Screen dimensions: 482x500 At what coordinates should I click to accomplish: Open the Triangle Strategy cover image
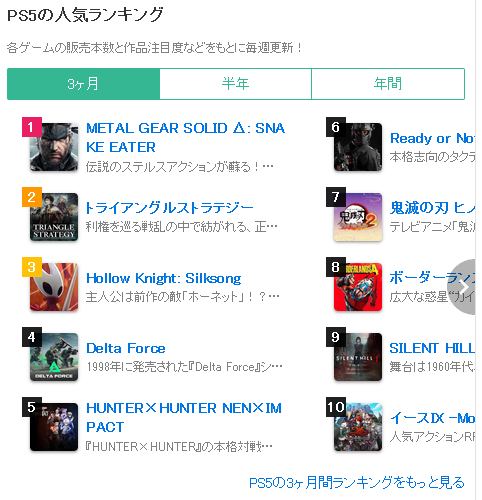pos(54,217)
